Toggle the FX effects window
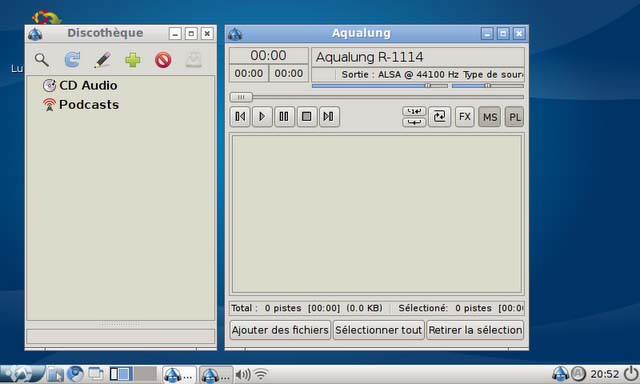 coord(464,117)
